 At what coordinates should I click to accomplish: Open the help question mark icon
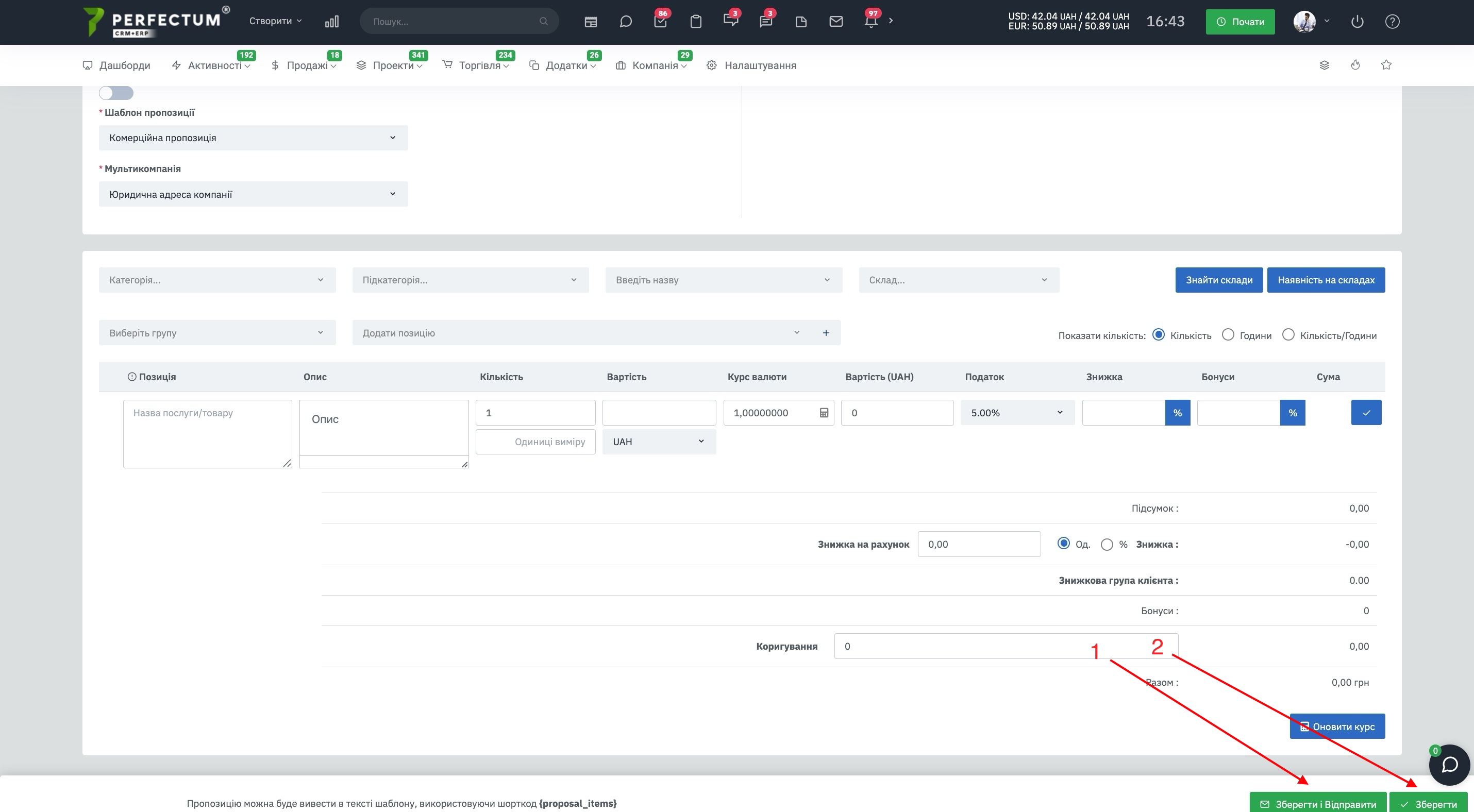[x=1392, y=22]
